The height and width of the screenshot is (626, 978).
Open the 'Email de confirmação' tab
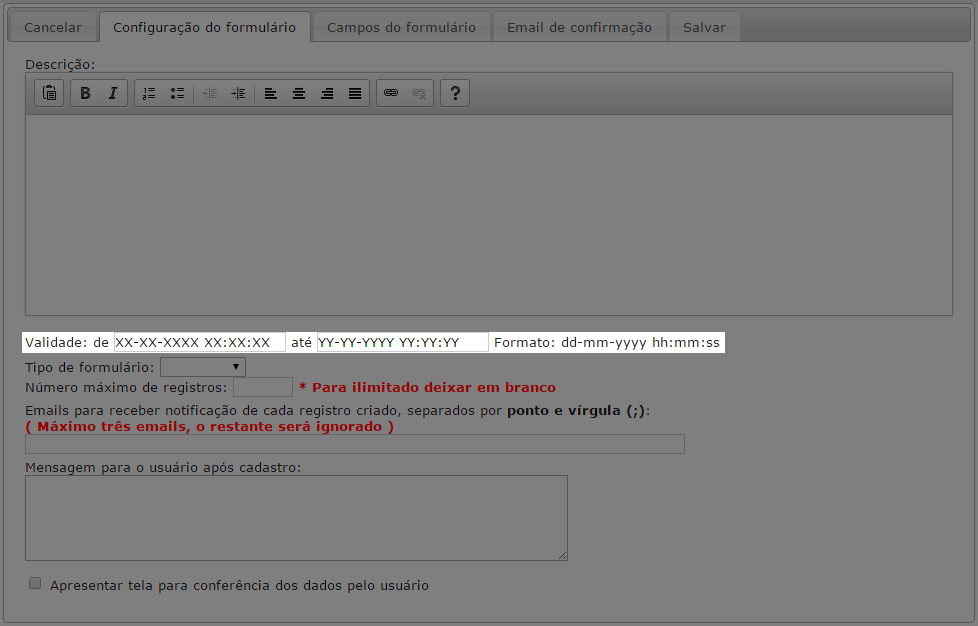[579, 27]
